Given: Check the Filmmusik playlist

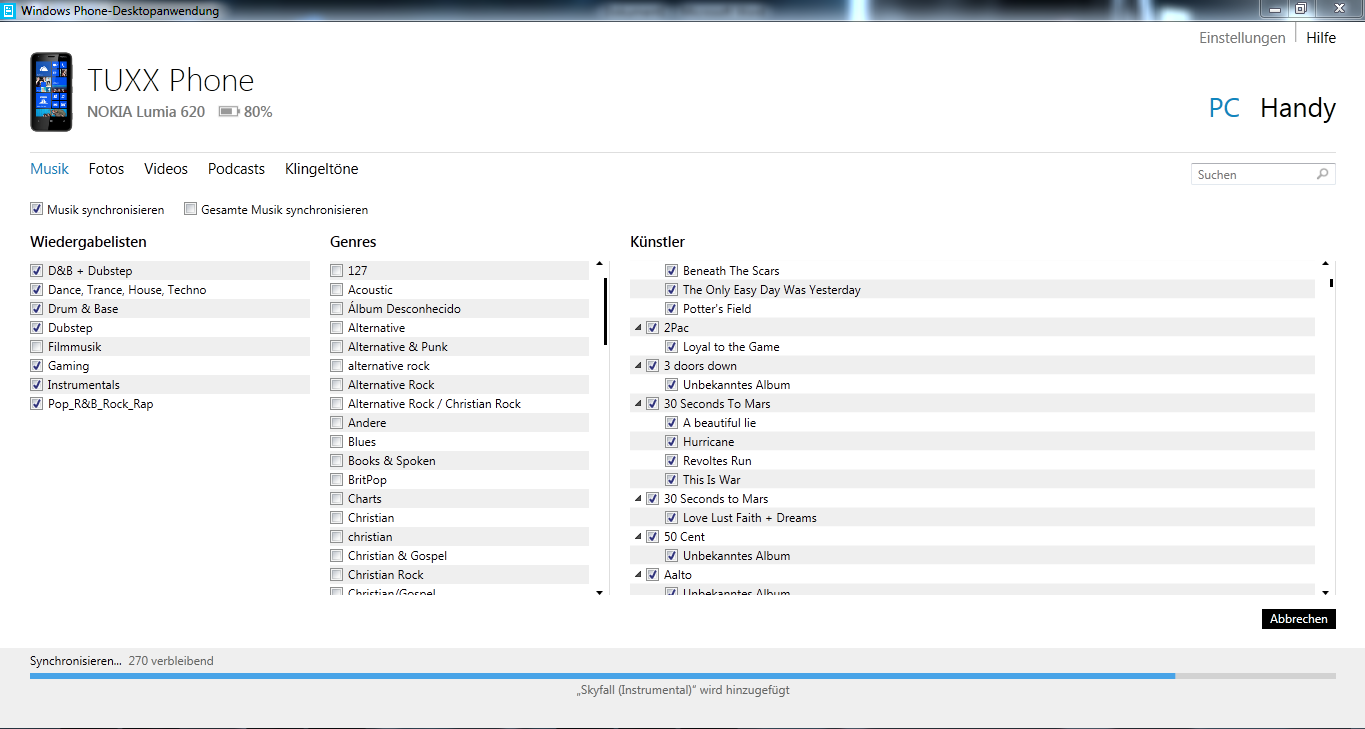Looking at the screenshot, I should tap(37, 347).
